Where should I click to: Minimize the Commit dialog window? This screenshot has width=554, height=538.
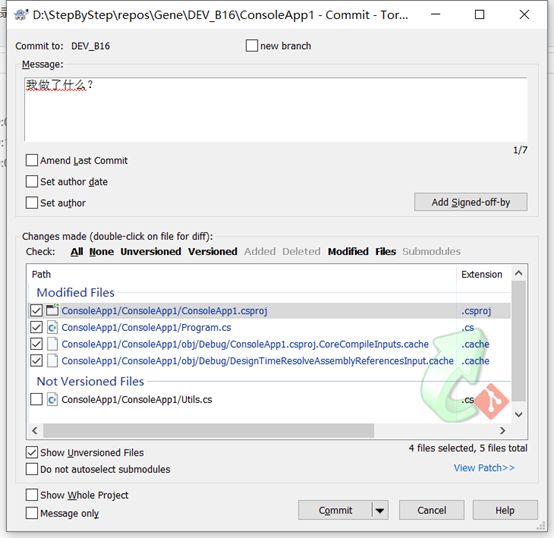tap(436, 14)
